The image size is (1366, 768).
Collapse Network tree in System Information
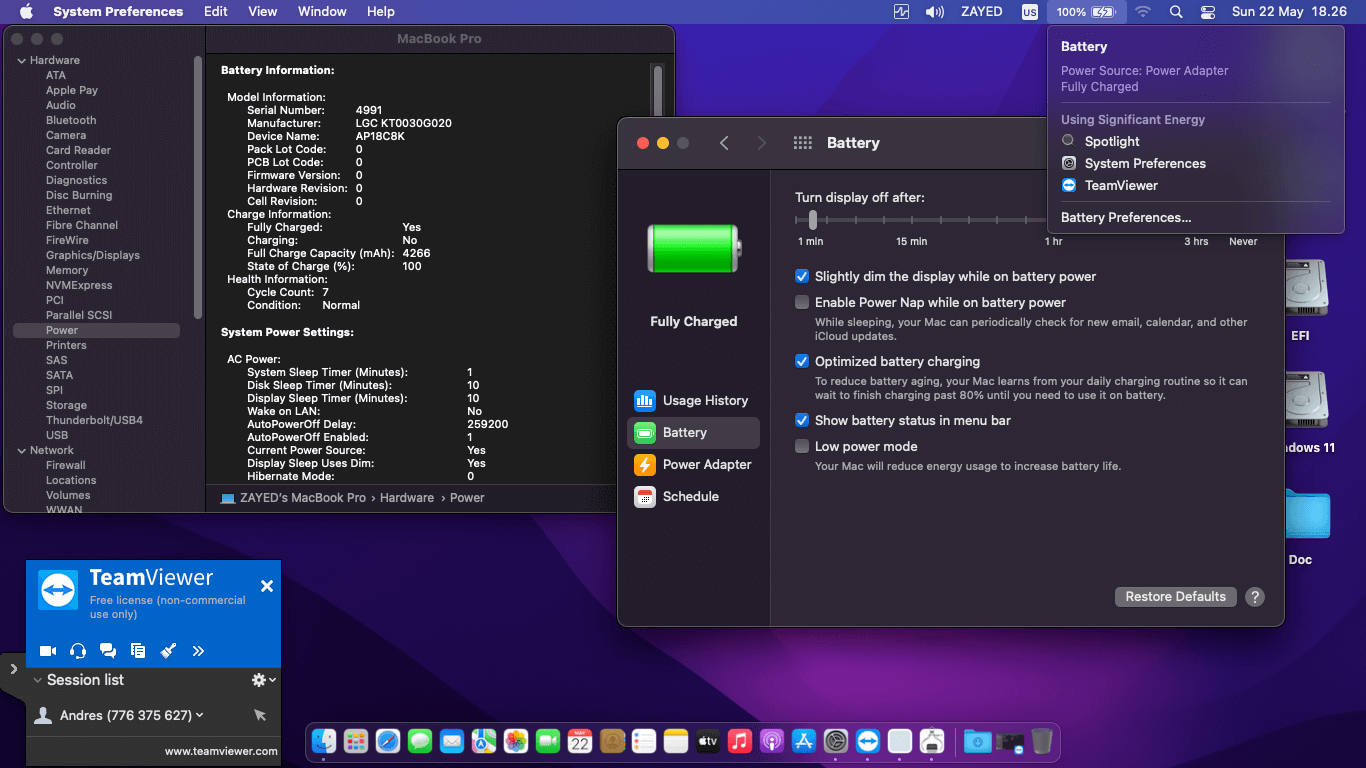(x=21, y=450)
